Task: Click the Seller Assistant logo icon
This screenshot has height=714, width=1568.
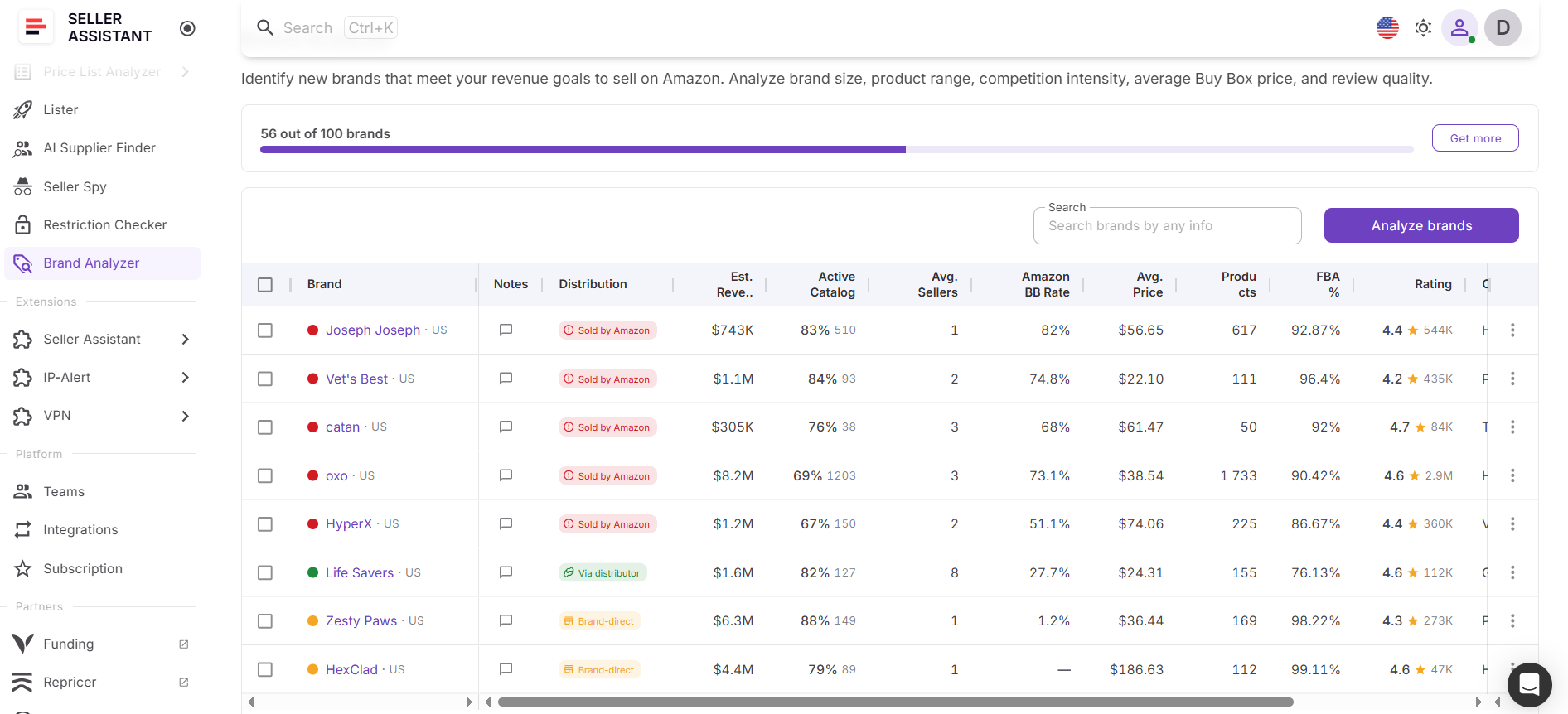Action: click(x=35, y=27)
